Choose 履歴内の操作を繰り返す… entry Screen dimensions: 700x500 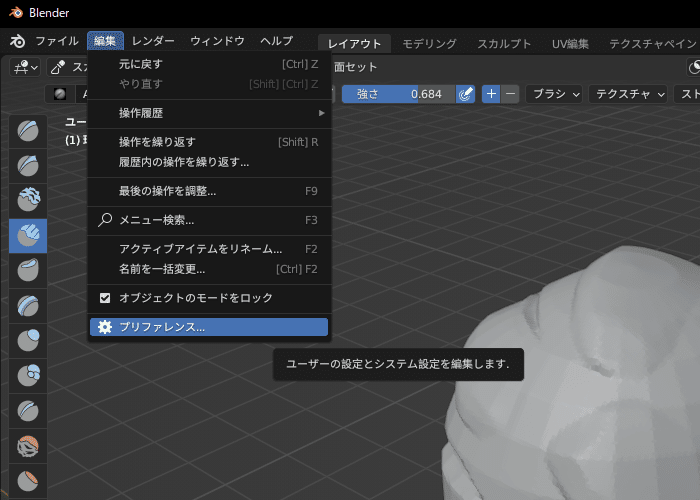(x=209, y=162)
